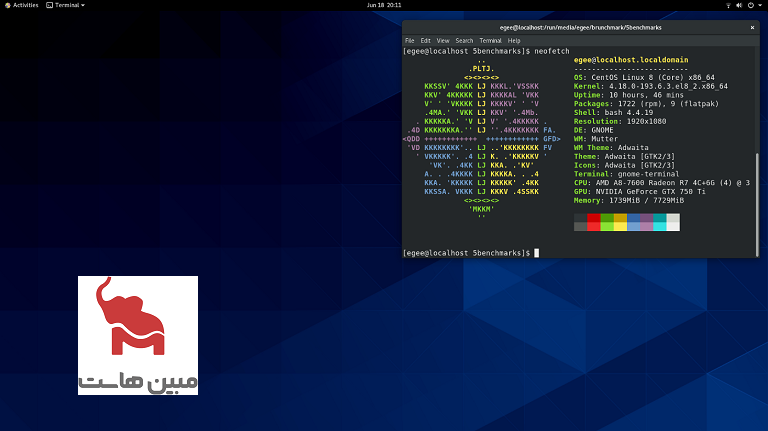Viewport: 768px width, 431px height.
Task: Click the WM Theme: Adwaita line
Action: click(611, 148)
